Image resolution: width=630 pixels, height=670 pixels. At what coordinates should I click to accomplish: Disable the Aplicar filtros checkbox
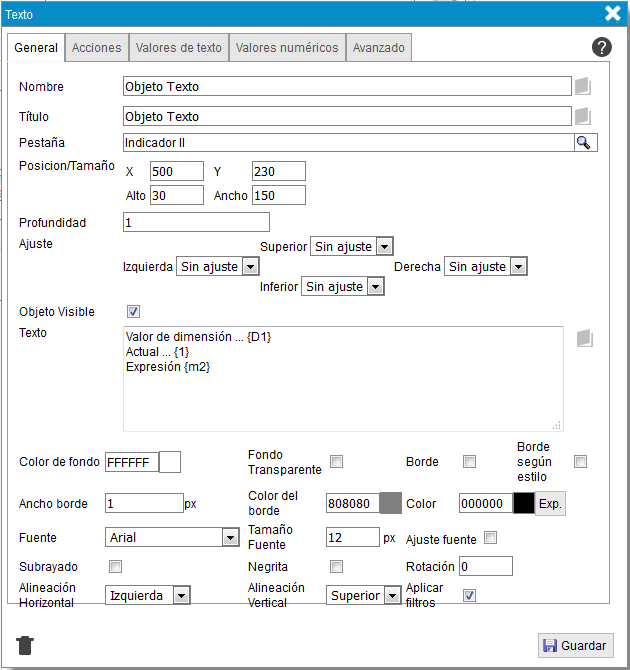coord(469,596)
